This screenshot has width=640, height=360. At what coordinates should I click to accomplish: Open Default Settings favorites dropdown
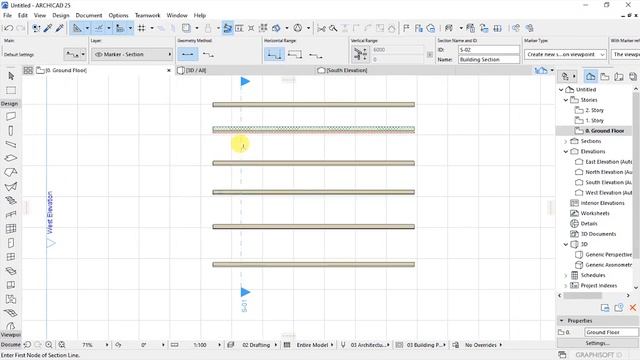click(76, 54)
